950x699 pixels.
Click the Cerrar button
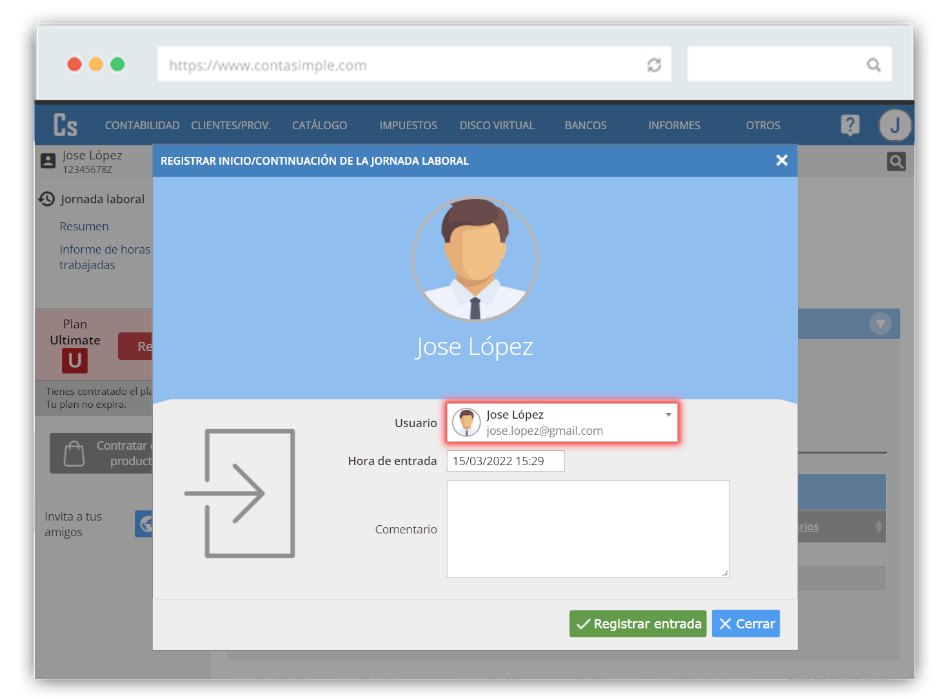pyautogui.click(x=746, y=623)
